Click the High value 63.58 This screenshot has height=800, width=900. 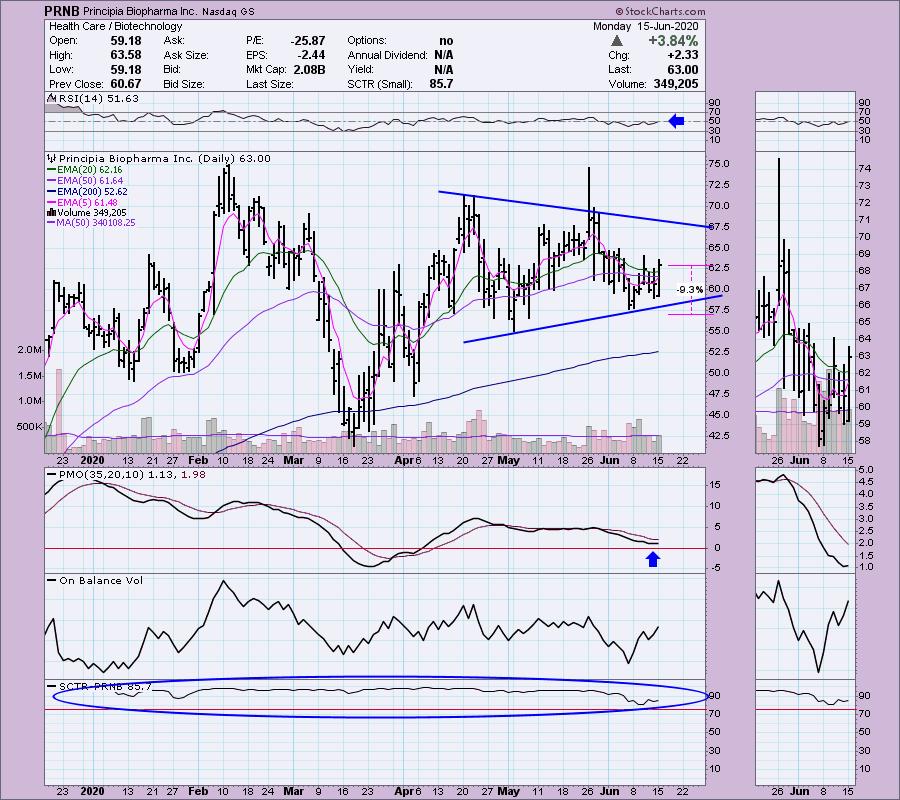pos(126,55)
